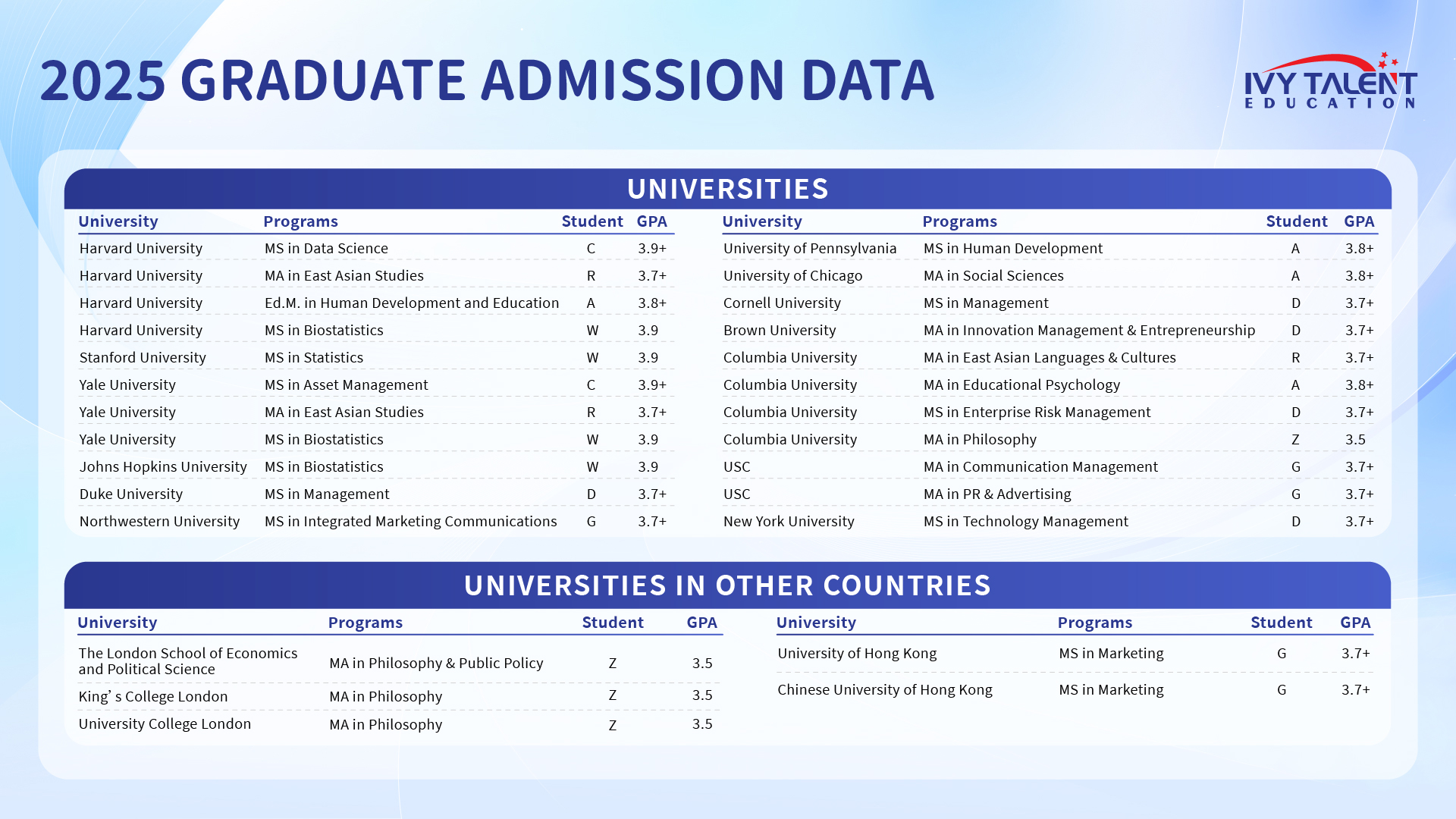Select the Universities in Other Countries banner
The image size is (1456, 819).
tap(727, 585)
